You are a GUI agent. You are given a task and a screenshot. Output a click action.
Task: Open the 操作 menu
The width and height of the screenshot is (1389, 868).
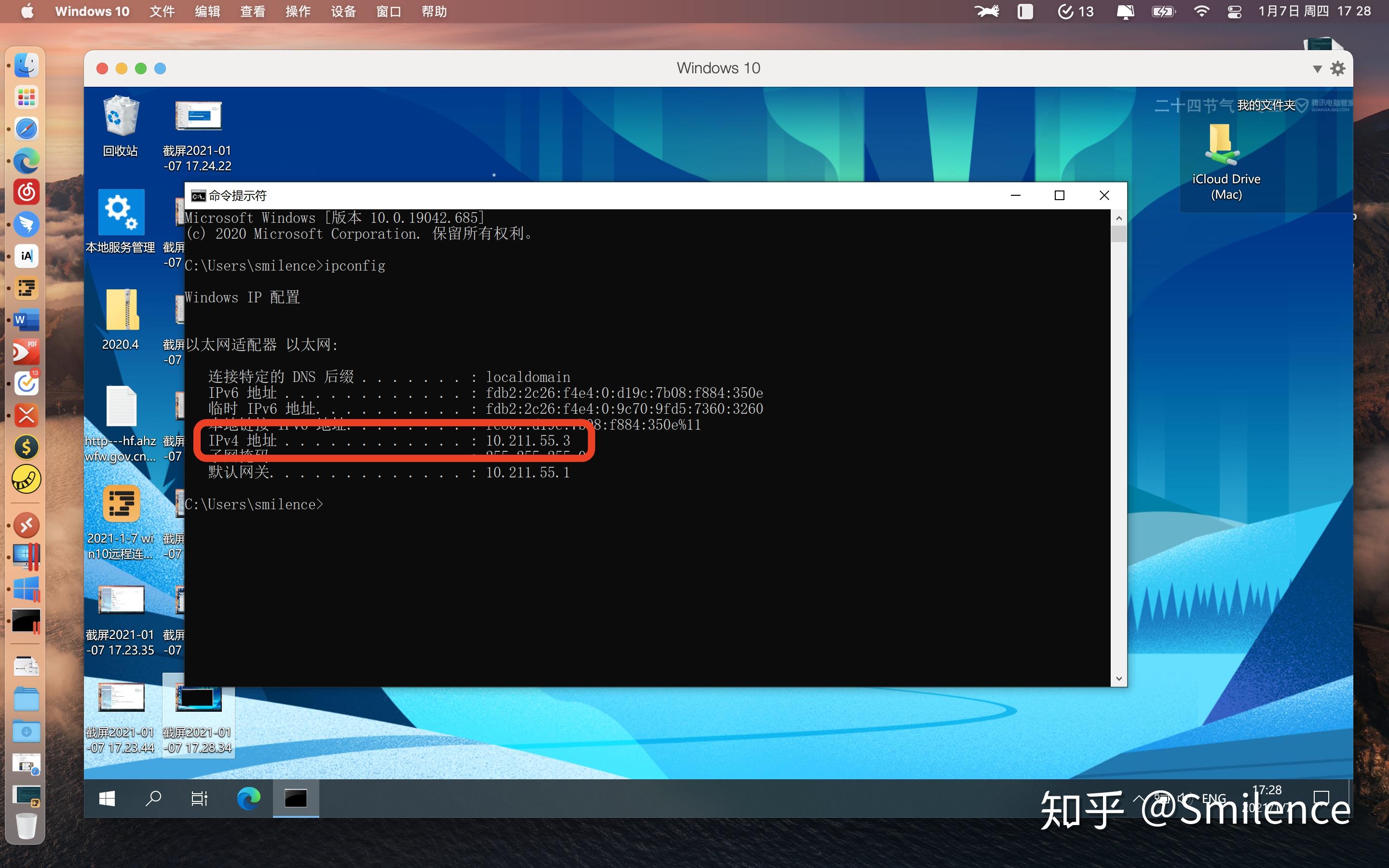click(x=298, y=12)
